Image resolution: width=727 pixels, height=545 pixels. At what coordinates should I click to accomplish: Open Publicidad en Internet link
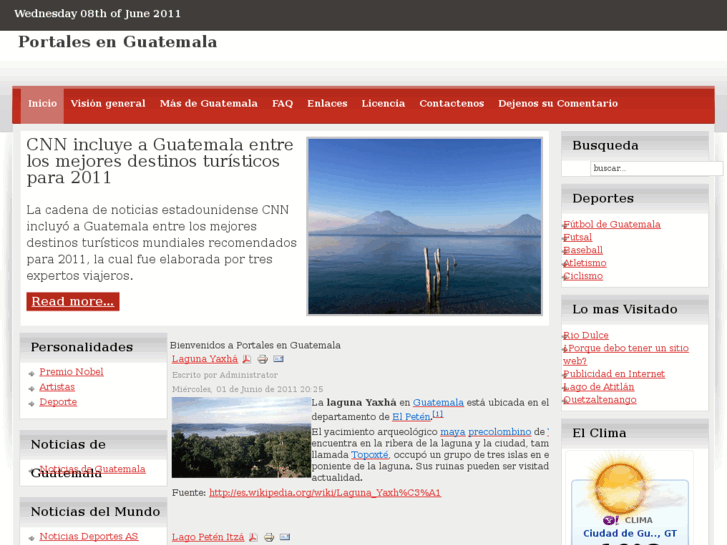pos(614,374)
